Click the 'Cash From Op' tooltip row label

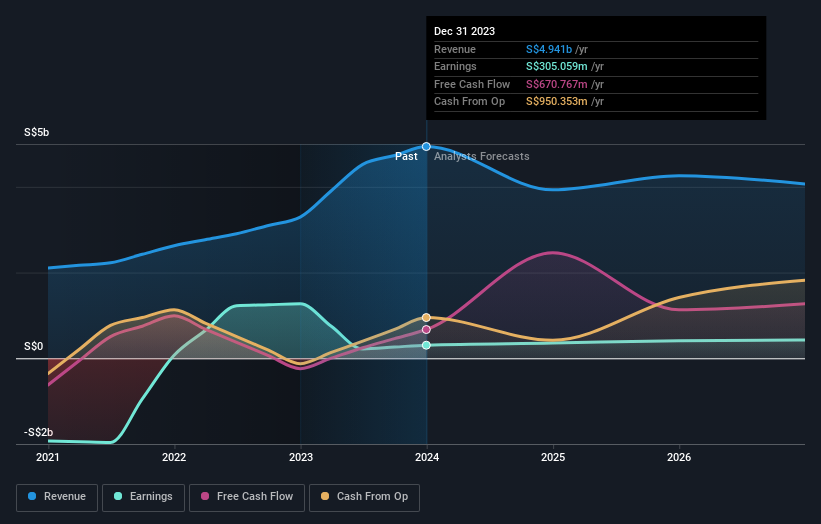(x=469, y=102)
